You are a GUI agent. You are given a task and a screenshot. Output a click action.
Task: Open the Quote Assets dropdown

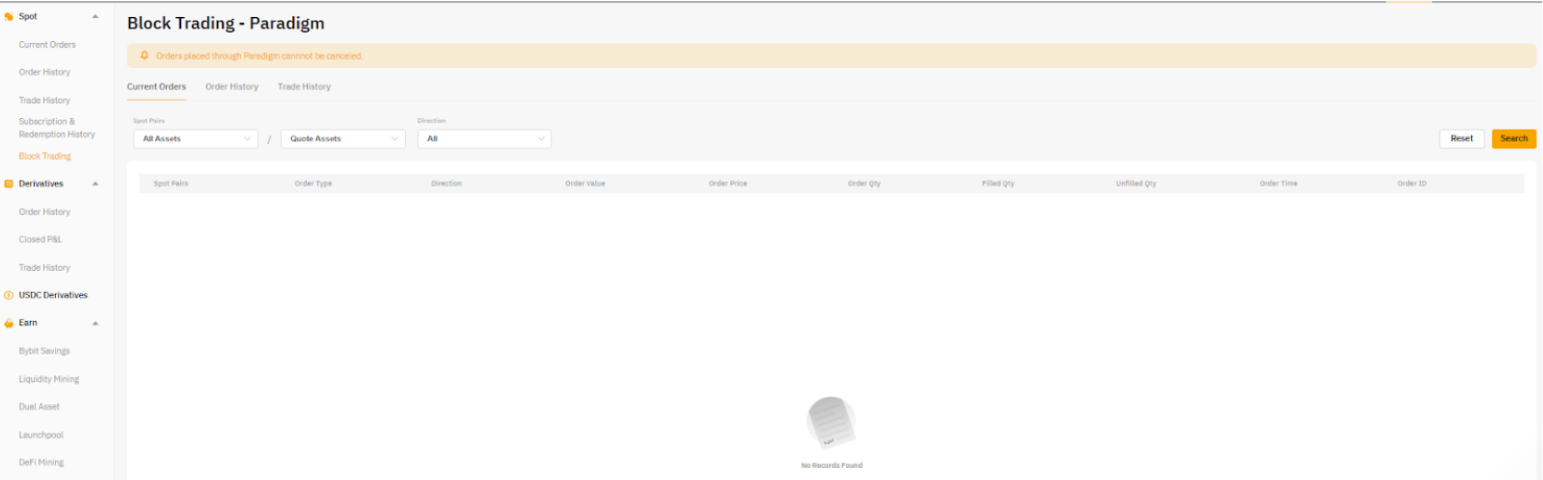[x=343, y=139]
